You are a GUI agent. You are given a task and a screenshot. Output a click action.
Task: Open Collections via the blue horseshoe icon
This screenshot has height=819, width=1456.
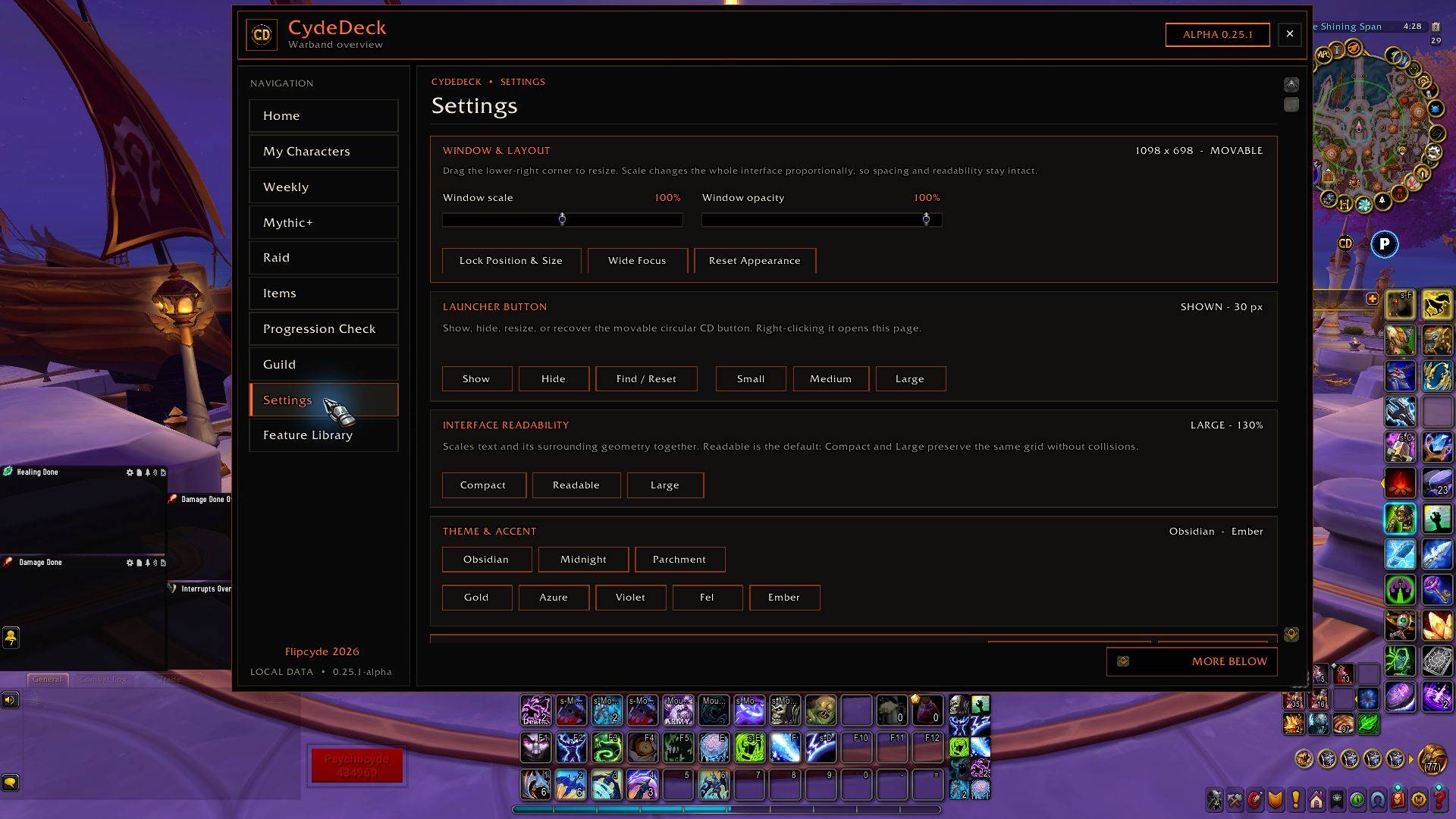tap(1378, 799)
